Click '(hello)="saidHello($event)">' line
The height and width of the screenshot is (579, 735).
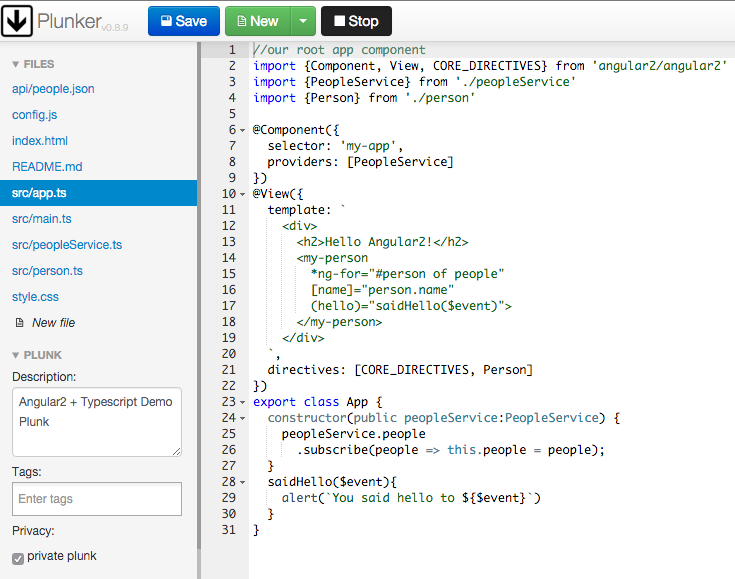click(x=411, y=306)
